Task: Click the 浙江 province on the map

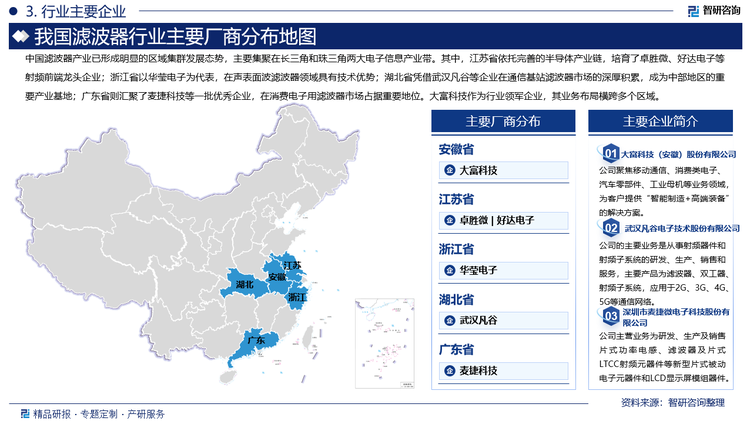Action: (297, 298)
